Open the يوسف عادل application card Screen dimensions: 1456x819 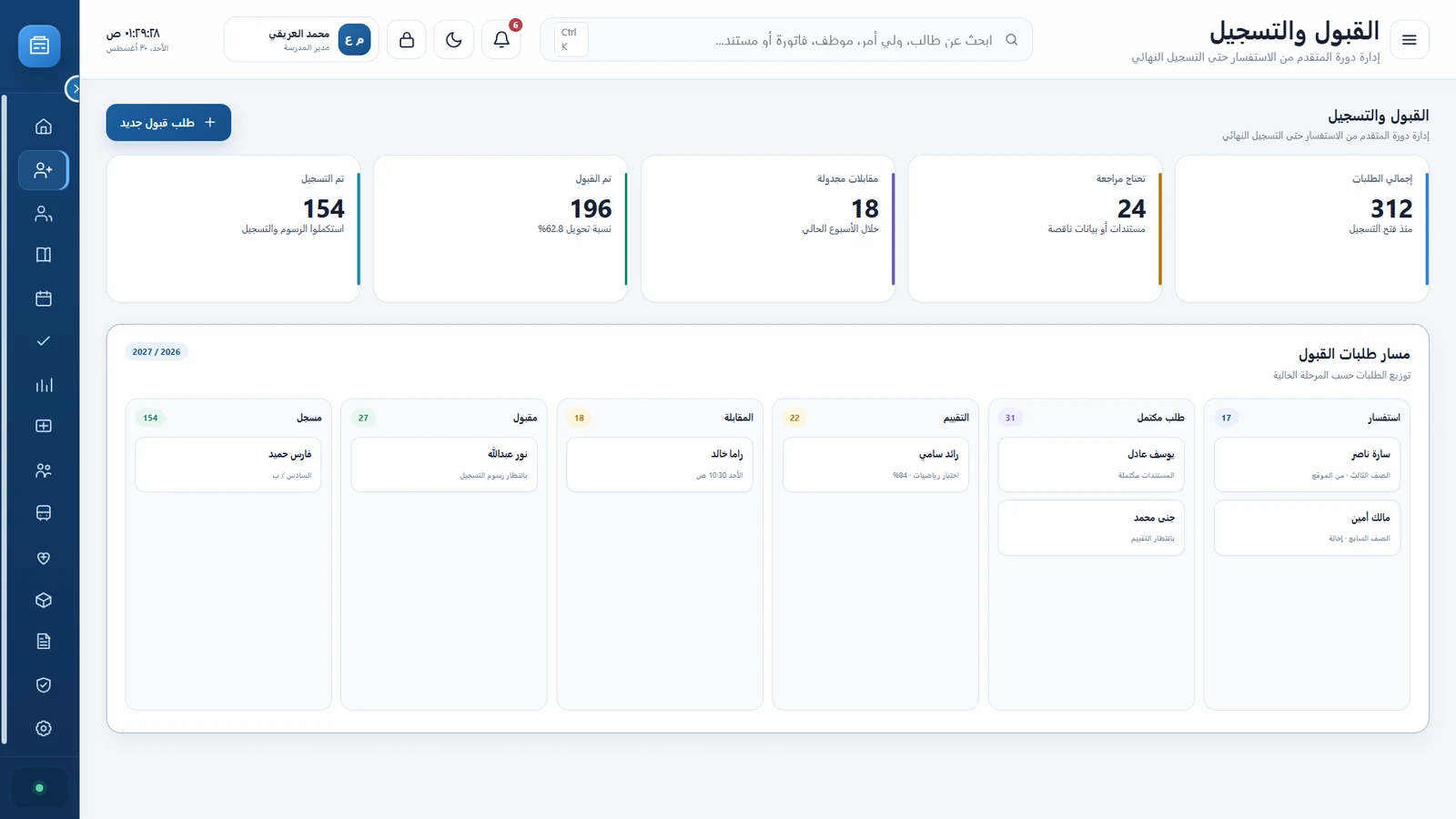coord(1091,464)
